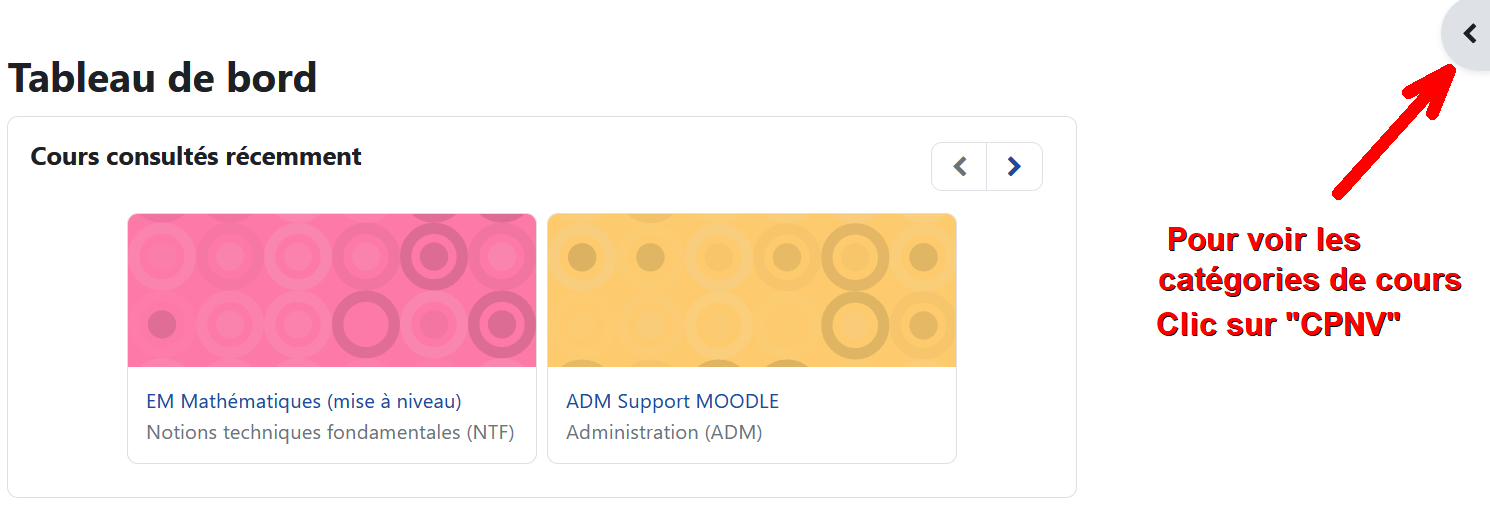This screenshot has height=511, width=1490.
Task: Click the red arrow pointing to the drawer
Action: (1394, 130)
